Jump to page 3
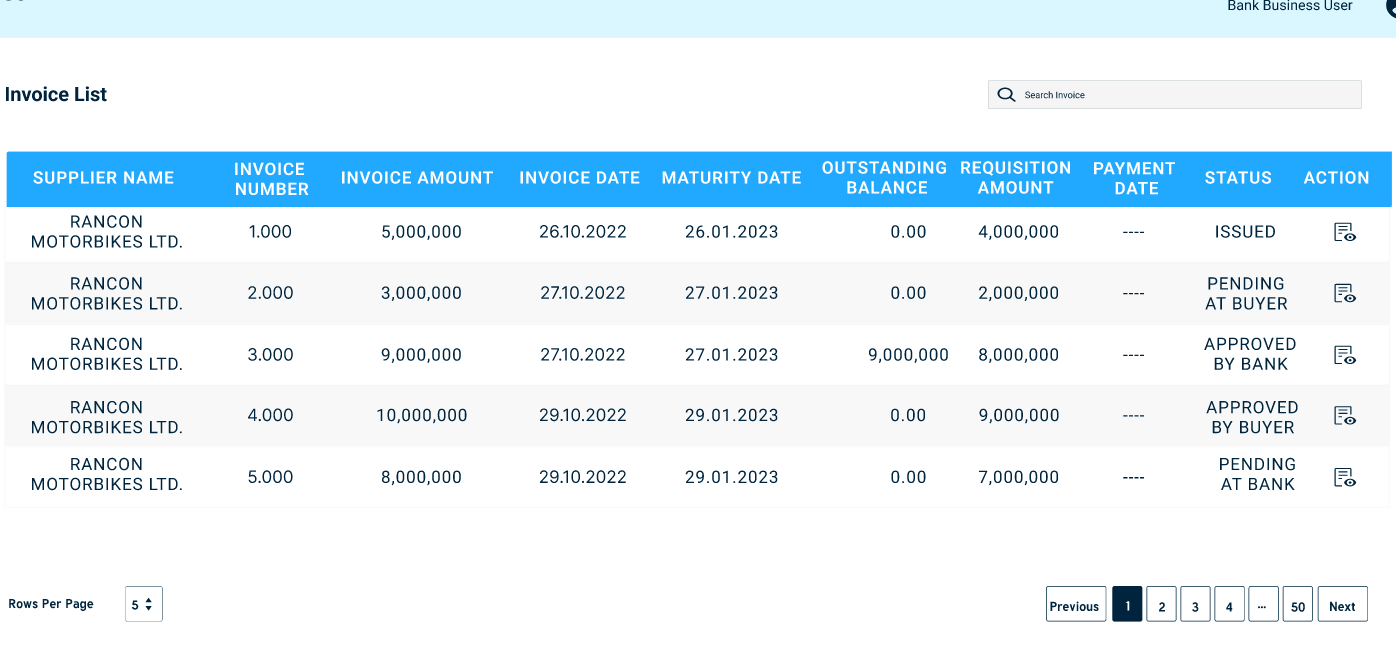1396x650 pixels. pos(1195,604)
